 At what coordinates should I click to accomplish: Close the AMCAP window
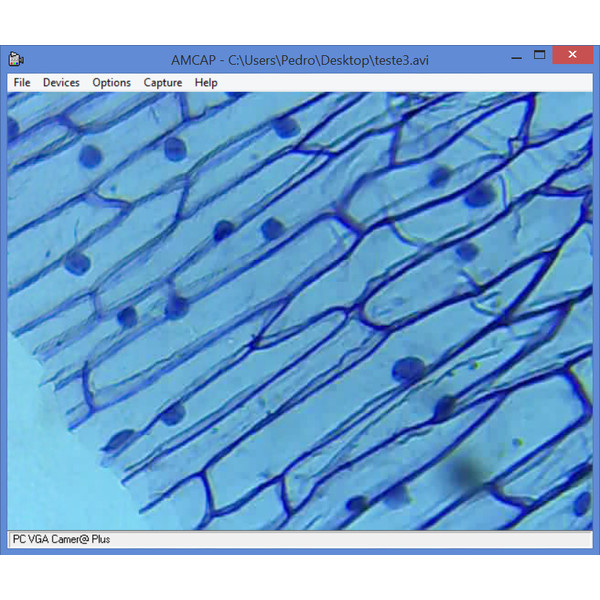pos(572,57)
